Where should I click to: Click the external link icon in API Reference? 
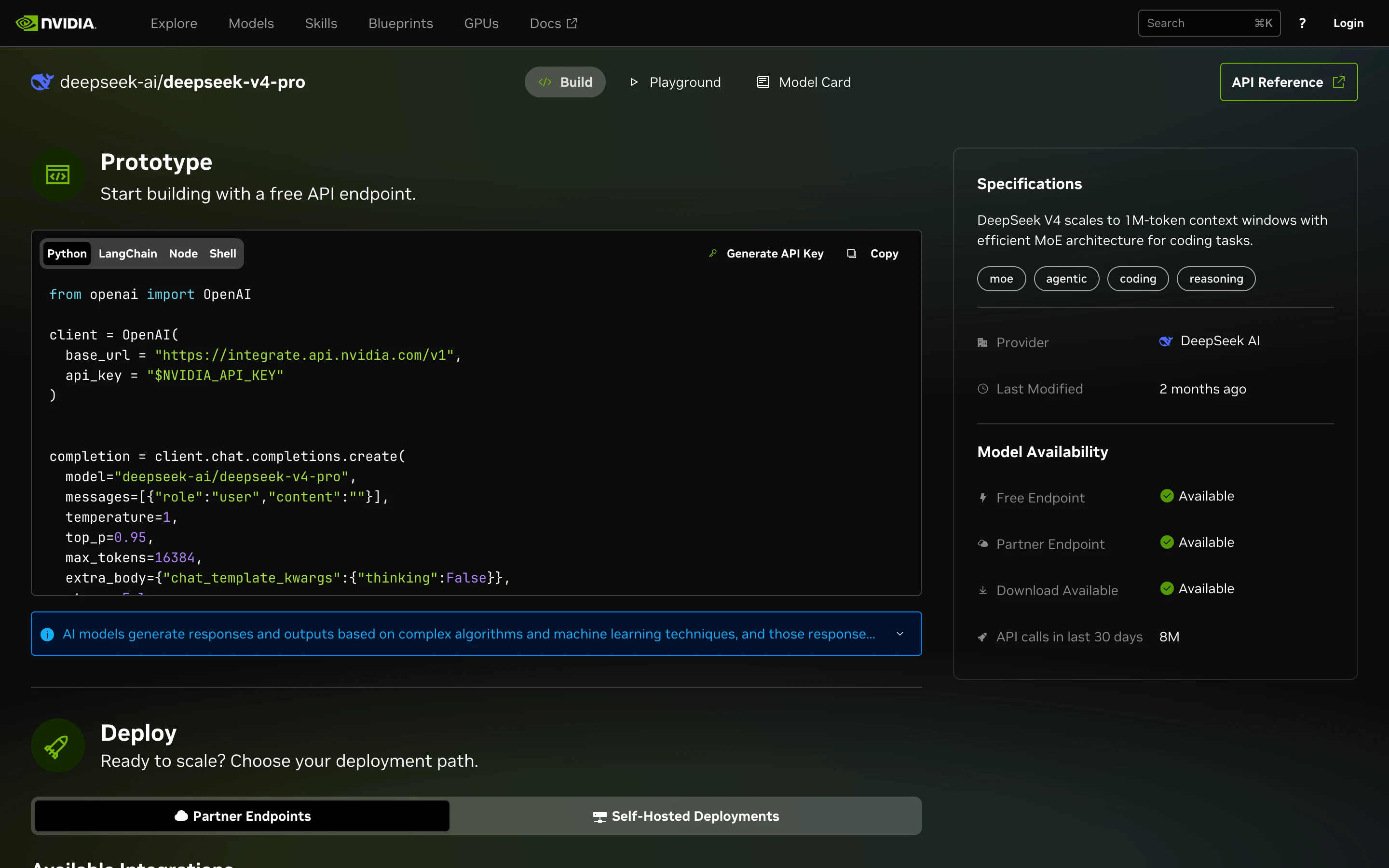click(1338, 82)
